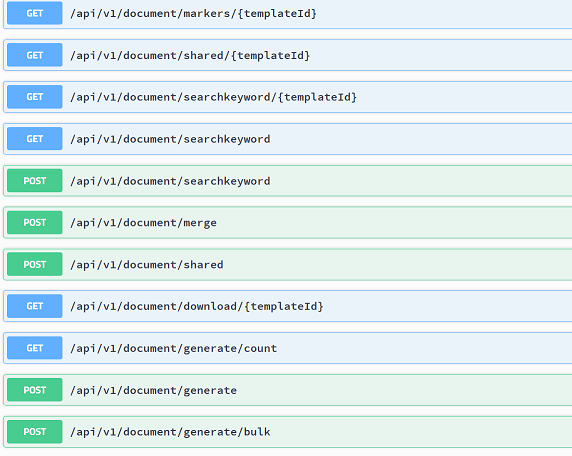Click GET badge of document/generate/count
Screen dimensions: 572x456
pyautogui.click(x=35, y=348)
